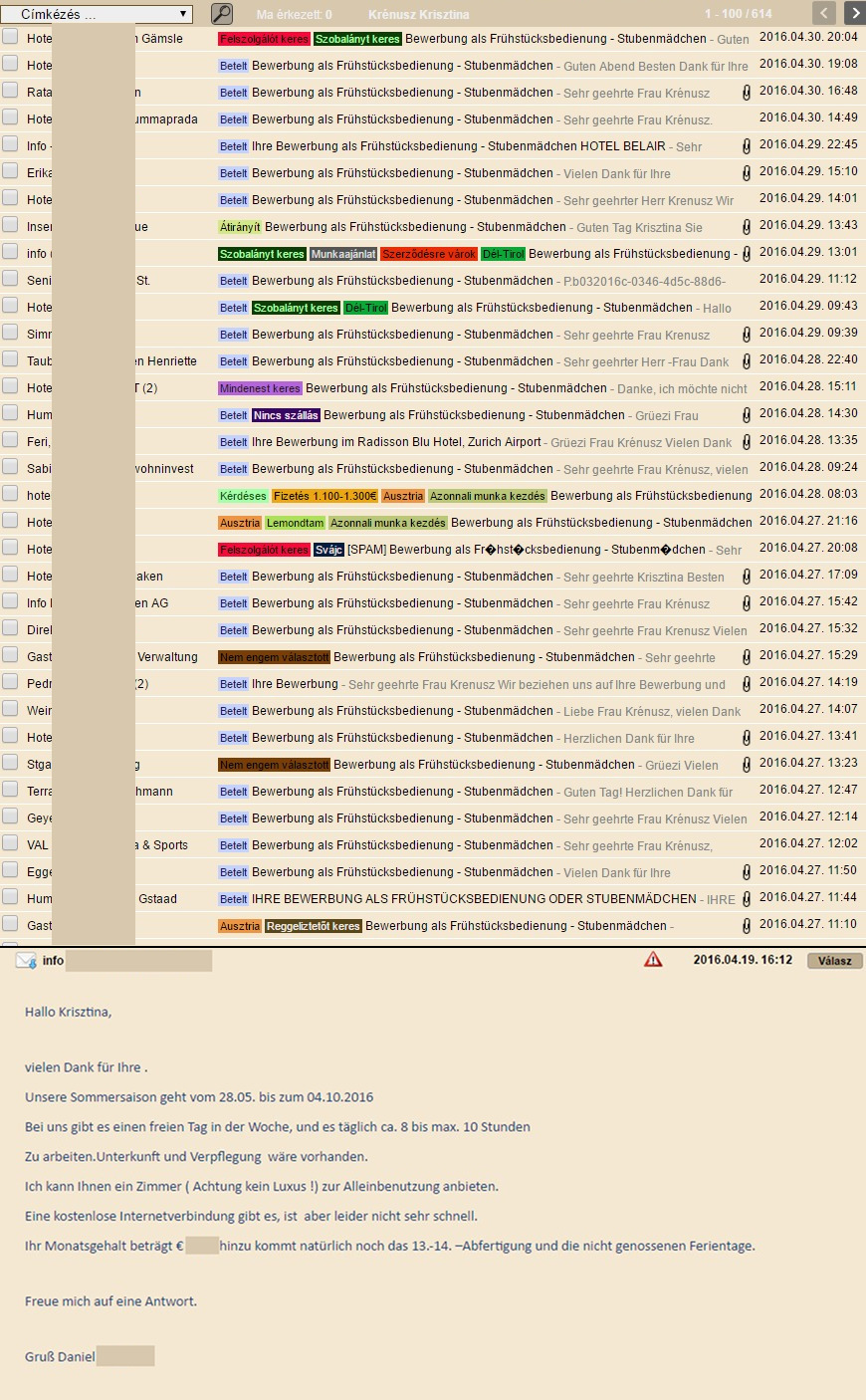The width and height of the screenshot is (866, 1400).
Task: Tick checkbox of the 2016.04.28. 08:03 email
Action: click(10, 494)
